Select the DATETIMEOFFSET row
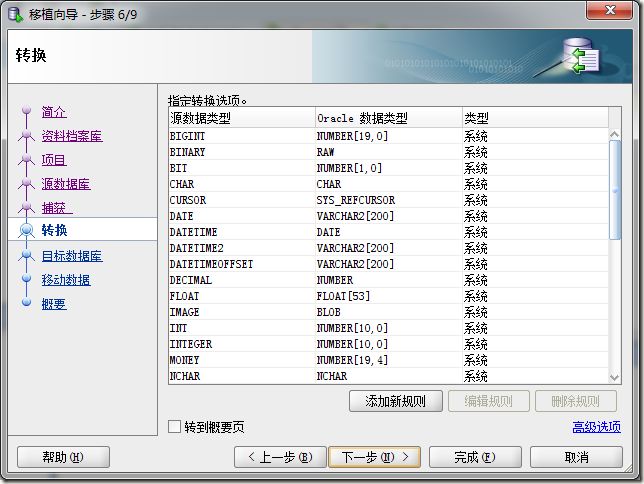 [x=389, y=264]
